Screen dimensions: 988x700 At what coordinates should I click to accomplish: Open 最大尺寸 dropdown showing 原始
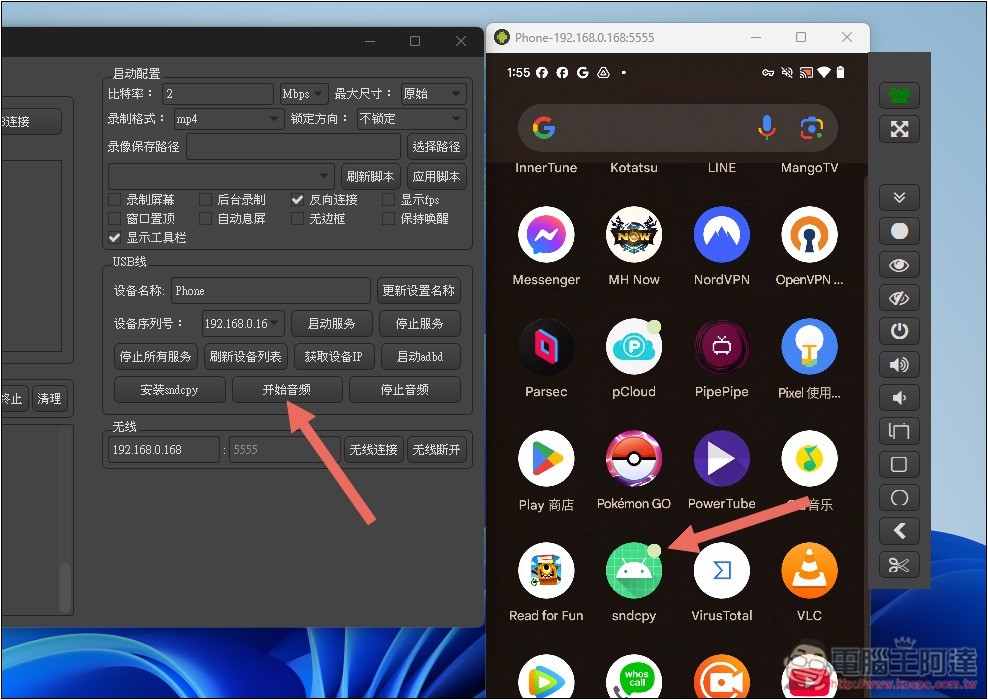click(x=434, y=94)
